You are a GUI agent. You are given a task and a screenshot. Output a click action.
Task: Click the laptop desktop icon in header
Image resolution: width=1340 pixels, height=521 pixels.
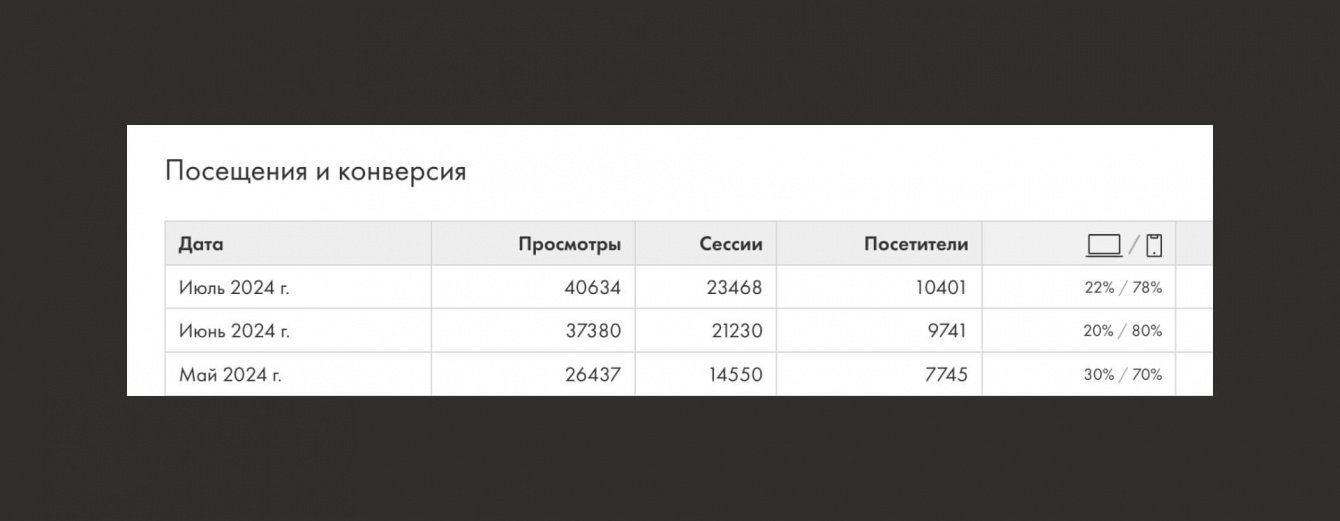[1104, 244]
